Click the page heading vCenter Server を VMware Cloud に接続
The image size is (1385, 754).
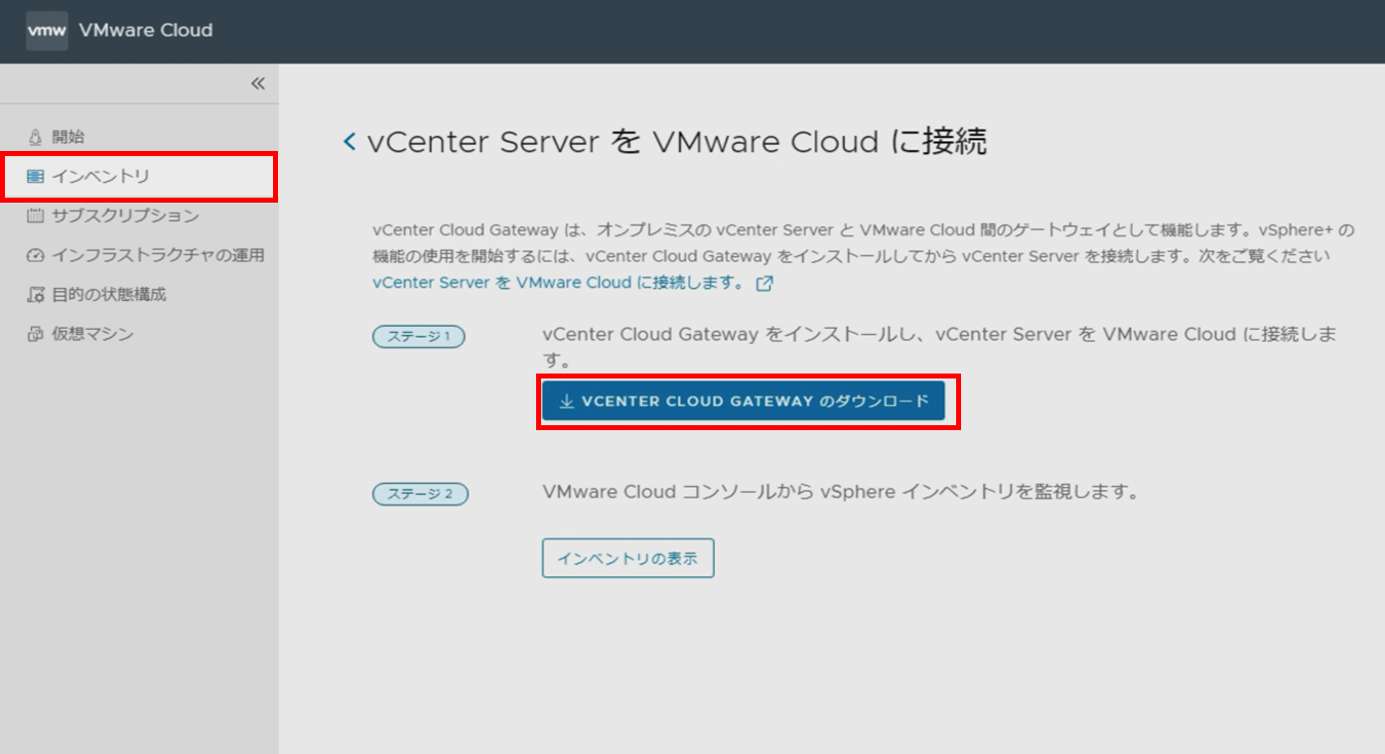click(x=677, y=142)
